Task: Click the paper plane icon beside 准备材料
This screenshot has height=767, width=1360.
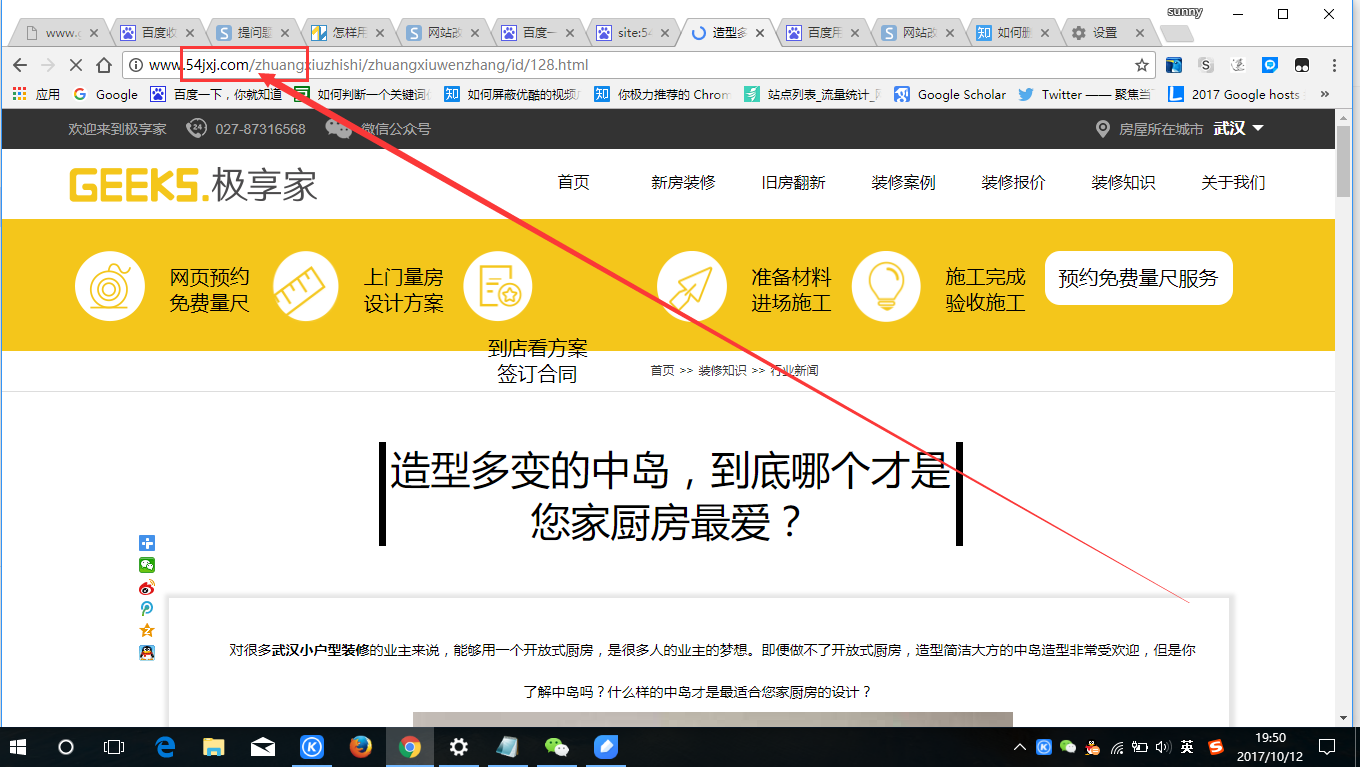Action: pos(692,286)
